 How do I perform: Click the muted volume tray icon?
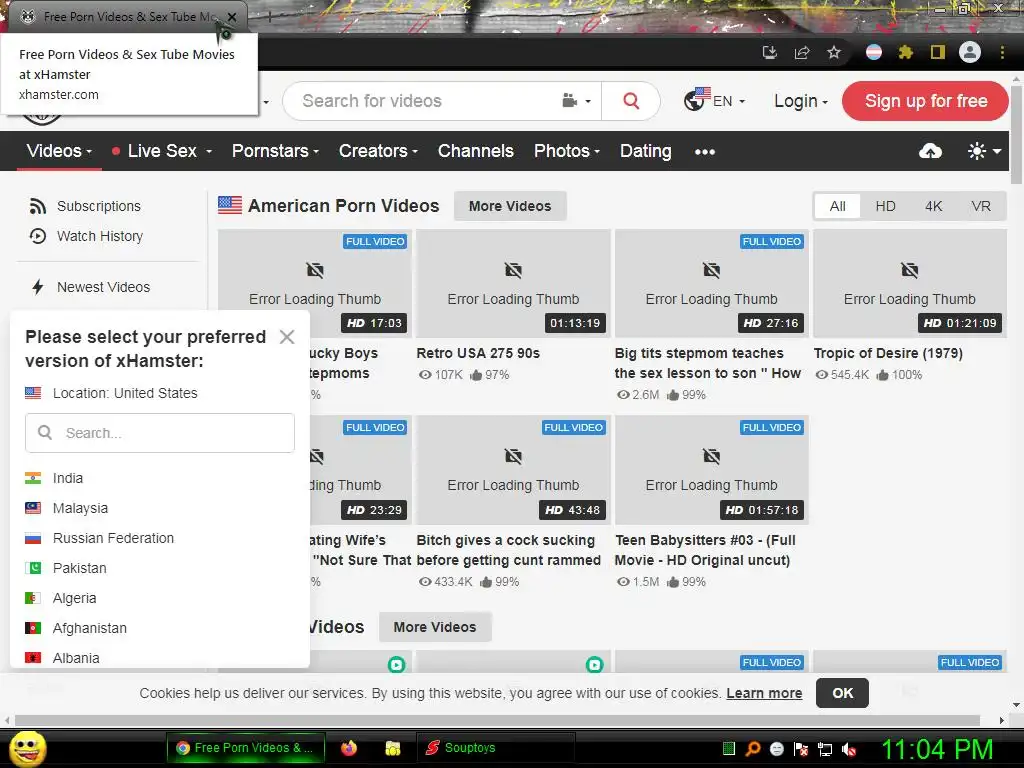[850, 749]
